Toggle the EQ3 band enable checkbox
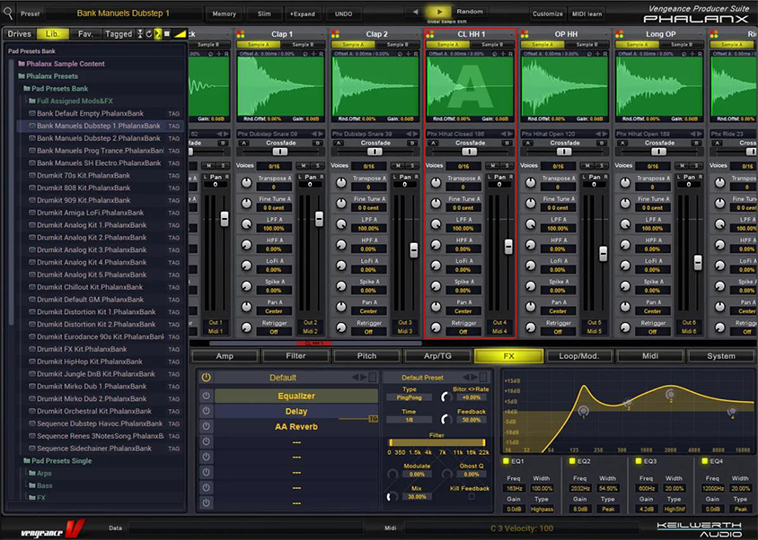The height and width of the screenshot is (540, 758). (x=636, y=462)
